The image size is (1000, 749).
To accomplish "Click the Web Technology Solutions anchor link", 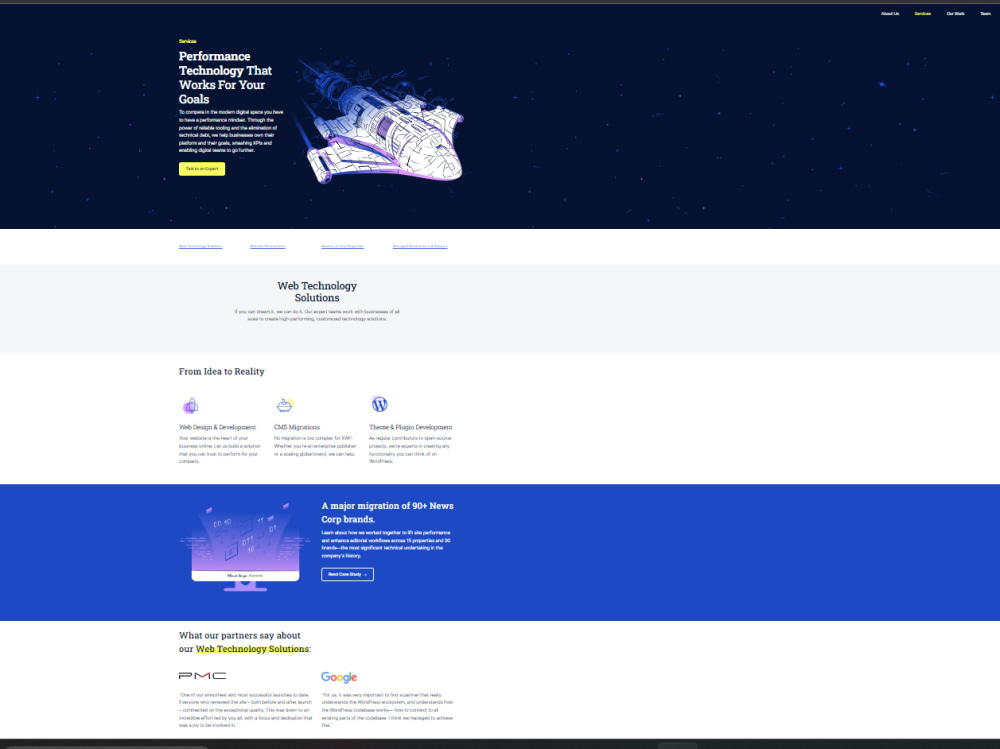I will click(x=200, y=245).
